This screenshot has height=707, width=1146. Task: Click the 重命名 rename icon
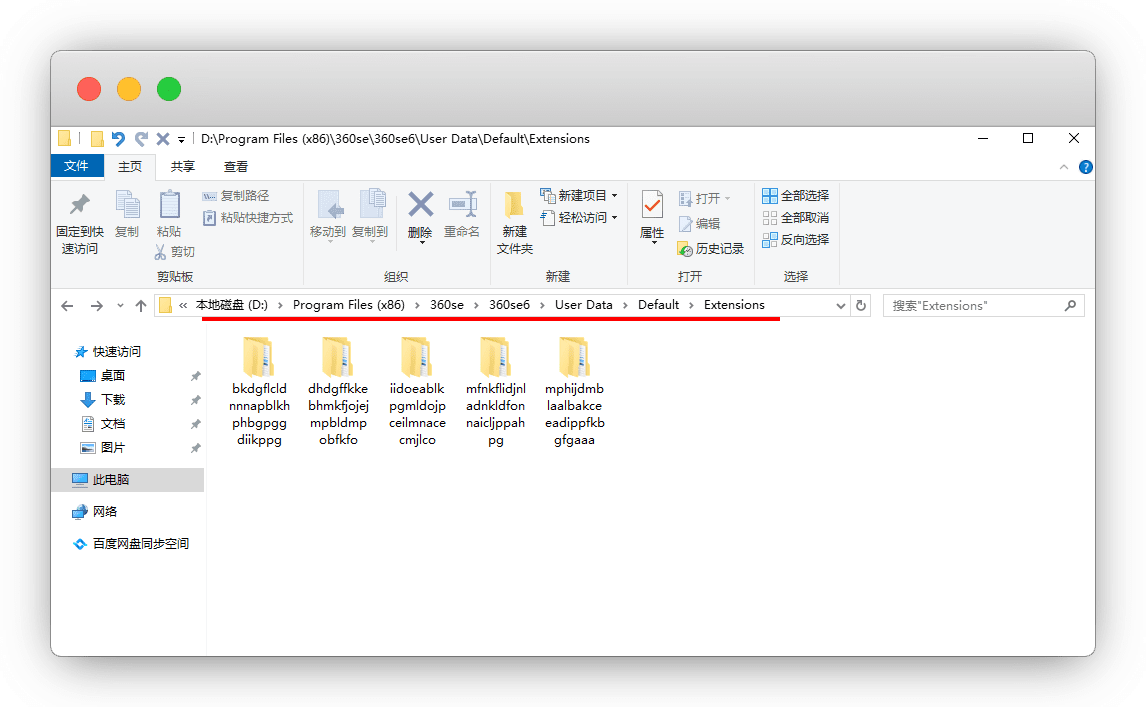click(461, 205)
